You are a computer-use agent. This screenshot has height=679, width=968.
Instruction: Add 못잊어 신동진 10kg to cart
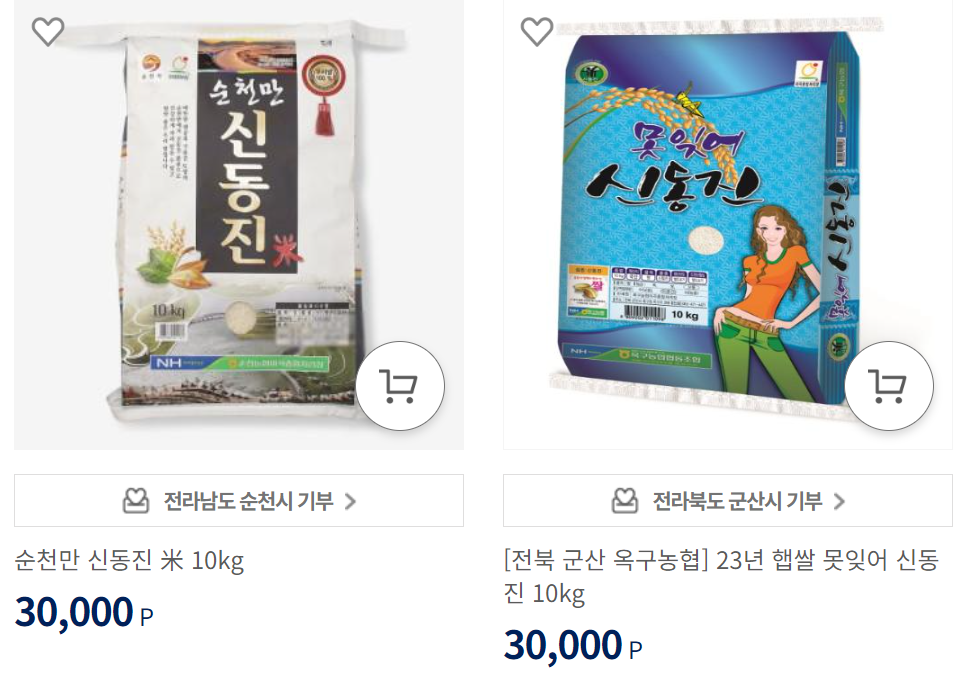(x=889, y=386)
